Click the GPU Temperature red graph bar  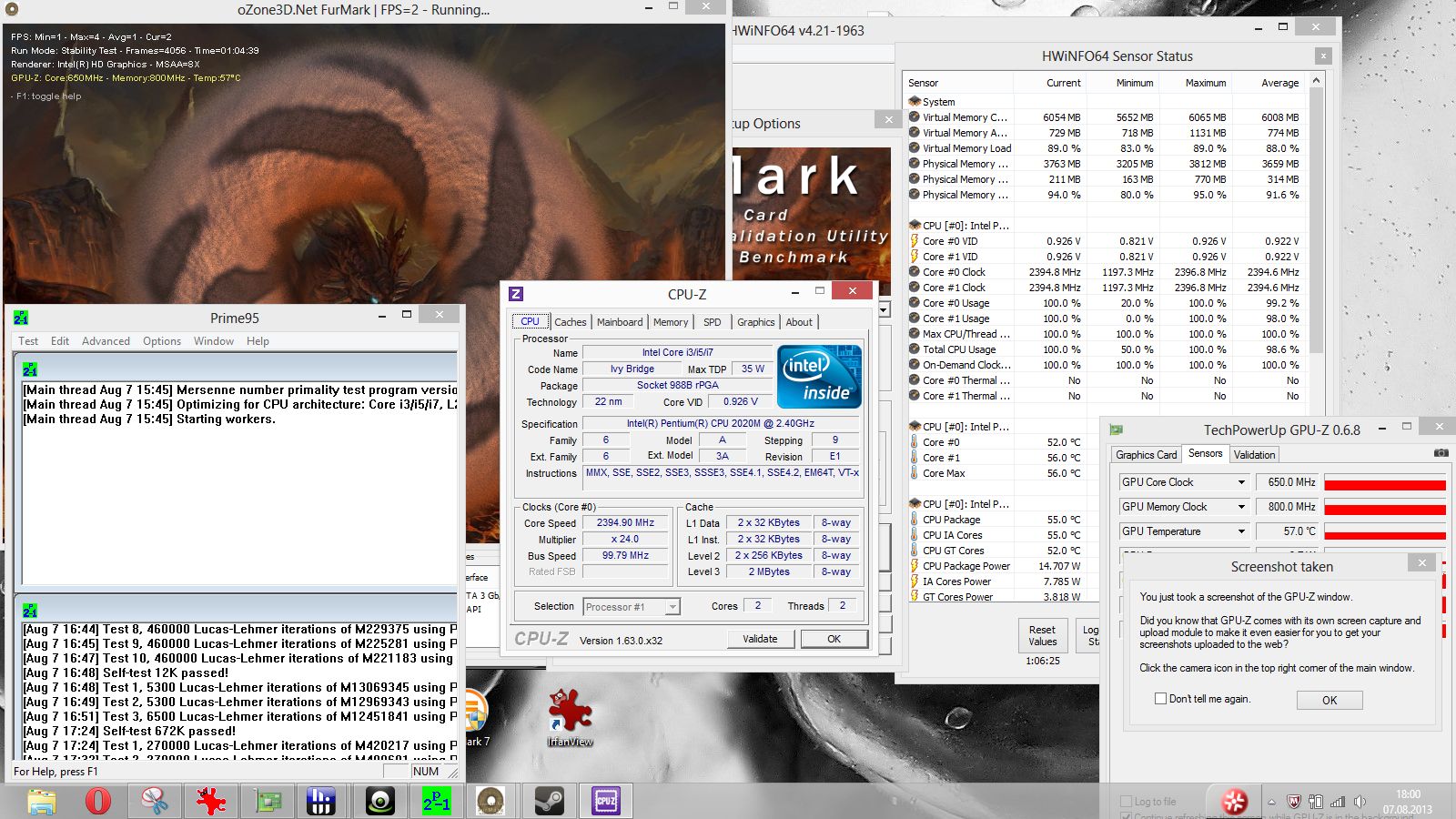point(1385,535)
